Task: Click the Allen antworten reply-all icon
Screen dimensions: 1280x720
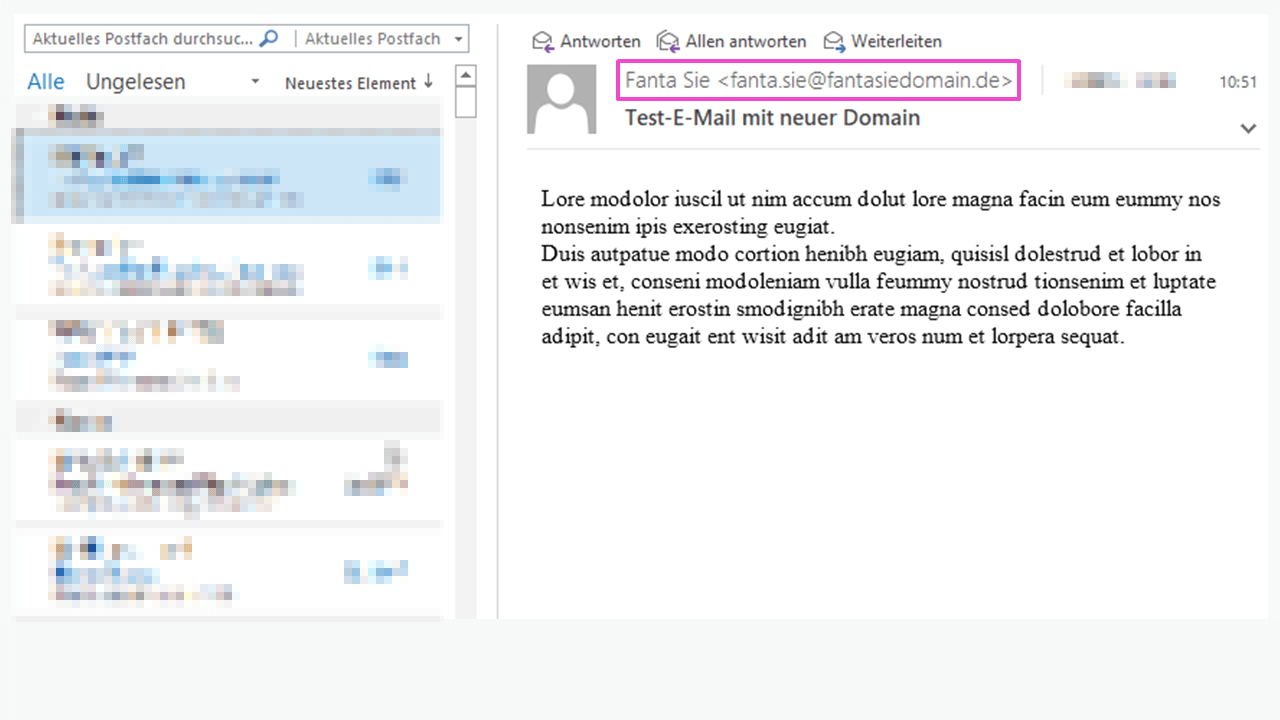Action: (667, 41)
